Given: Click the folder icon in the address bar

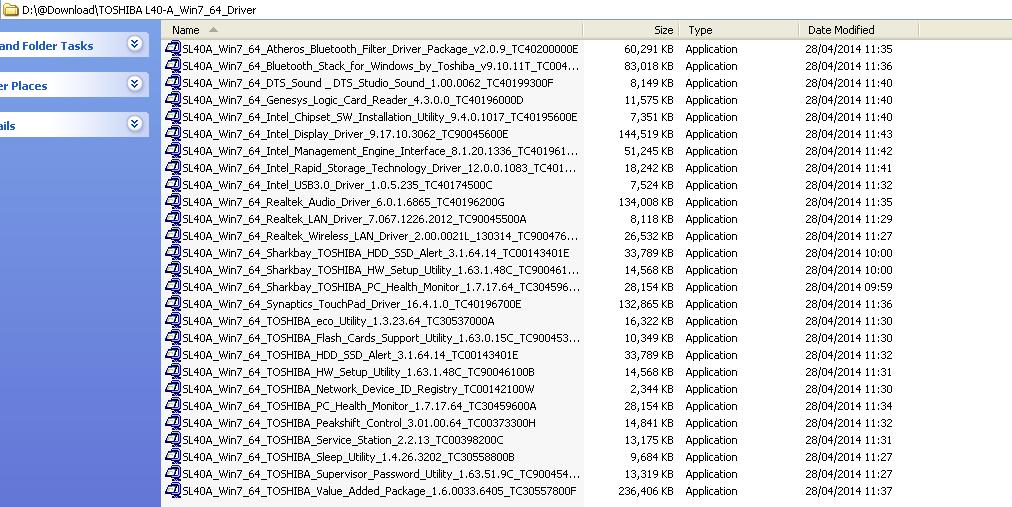Looking at the screenshot, I should 10,10.
